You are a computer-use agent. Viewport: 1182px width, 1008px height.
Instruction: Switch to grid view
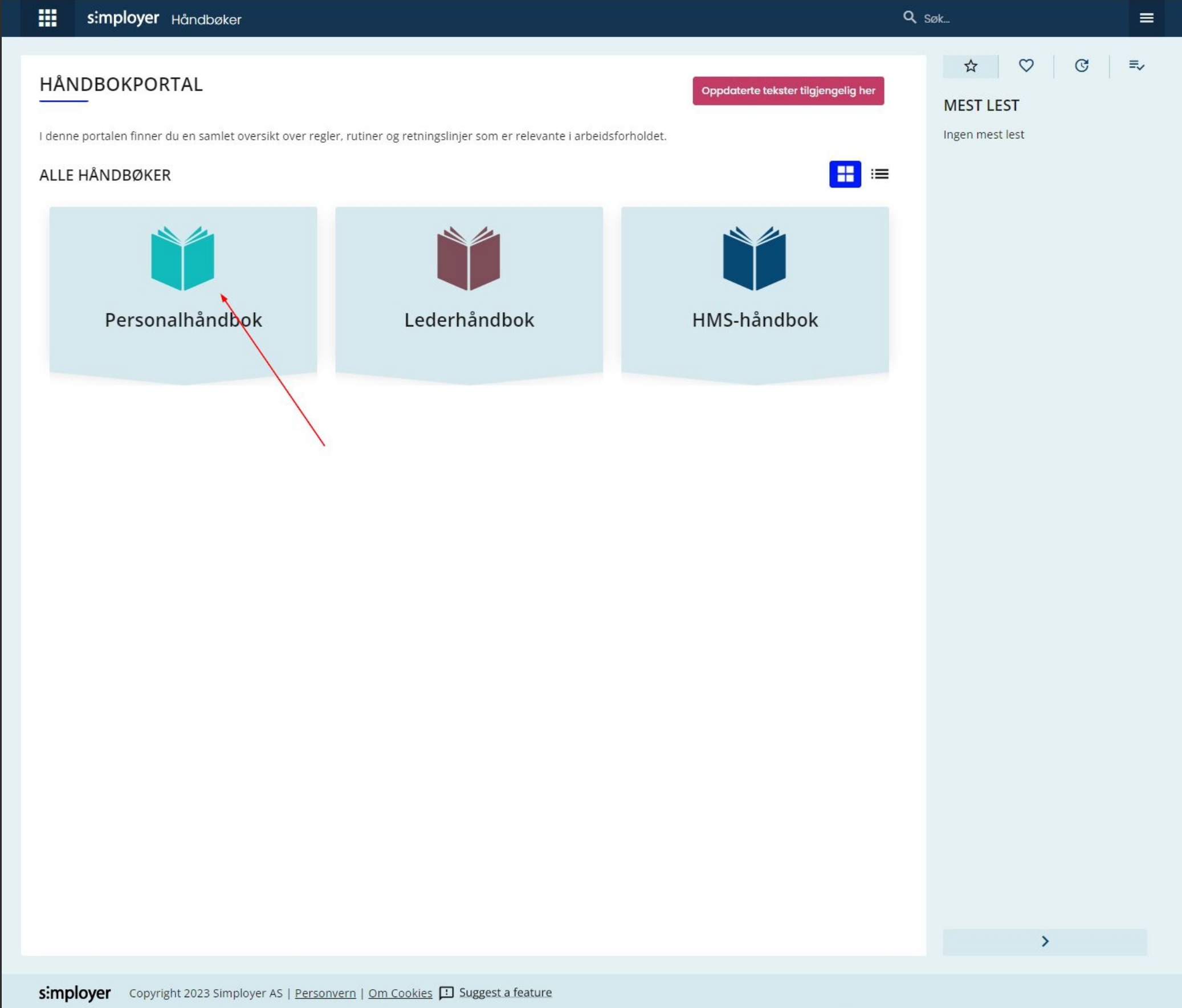pos(844,174)
